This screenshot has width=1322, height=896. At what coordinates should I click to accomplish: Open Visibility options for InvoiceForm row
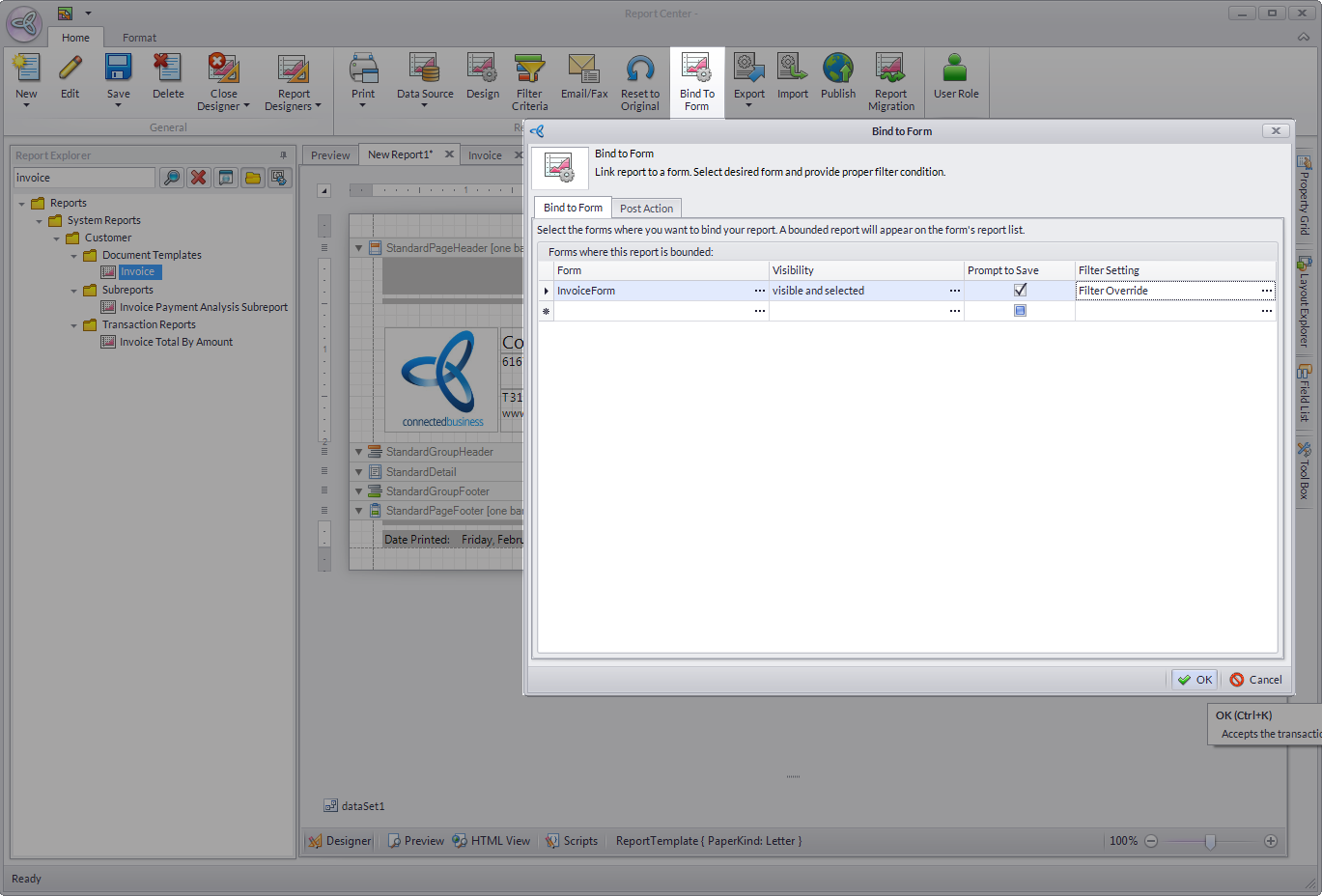pyautogui.click(x=954, y=291)
